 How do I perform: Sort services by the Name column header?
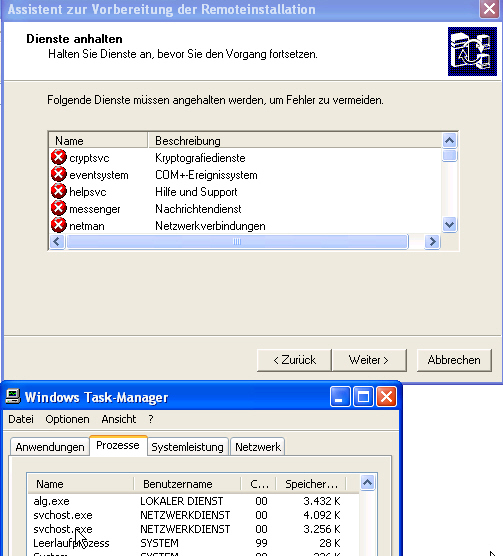98,141
